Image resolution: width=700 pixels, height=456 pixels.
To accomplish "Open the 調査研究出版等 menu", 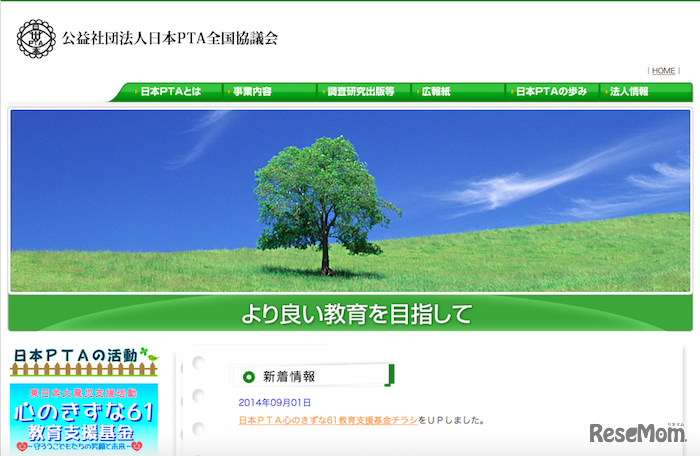I will 361,92.
